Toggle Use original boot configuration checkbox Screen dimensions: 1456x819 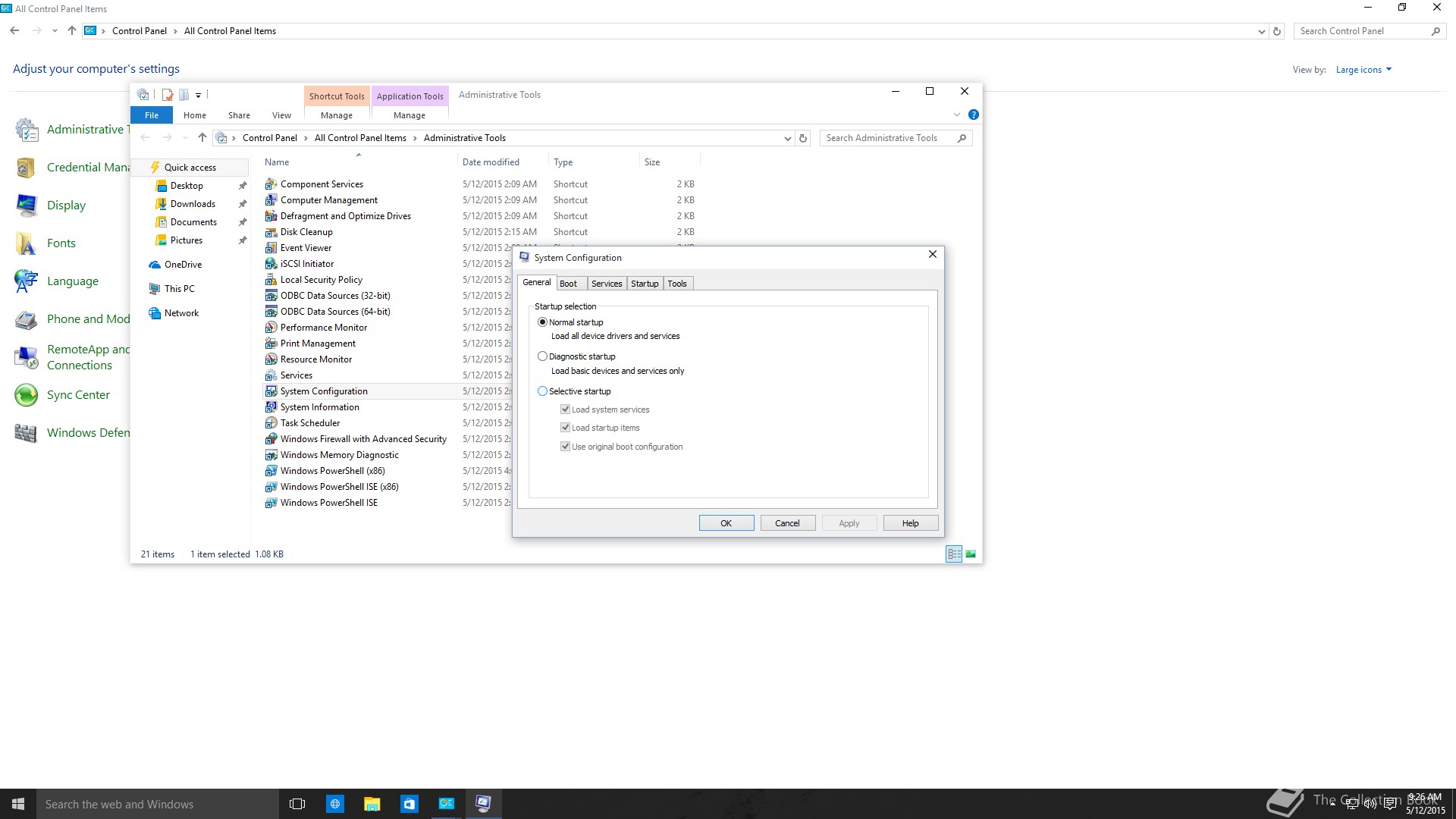click(565, 447)
